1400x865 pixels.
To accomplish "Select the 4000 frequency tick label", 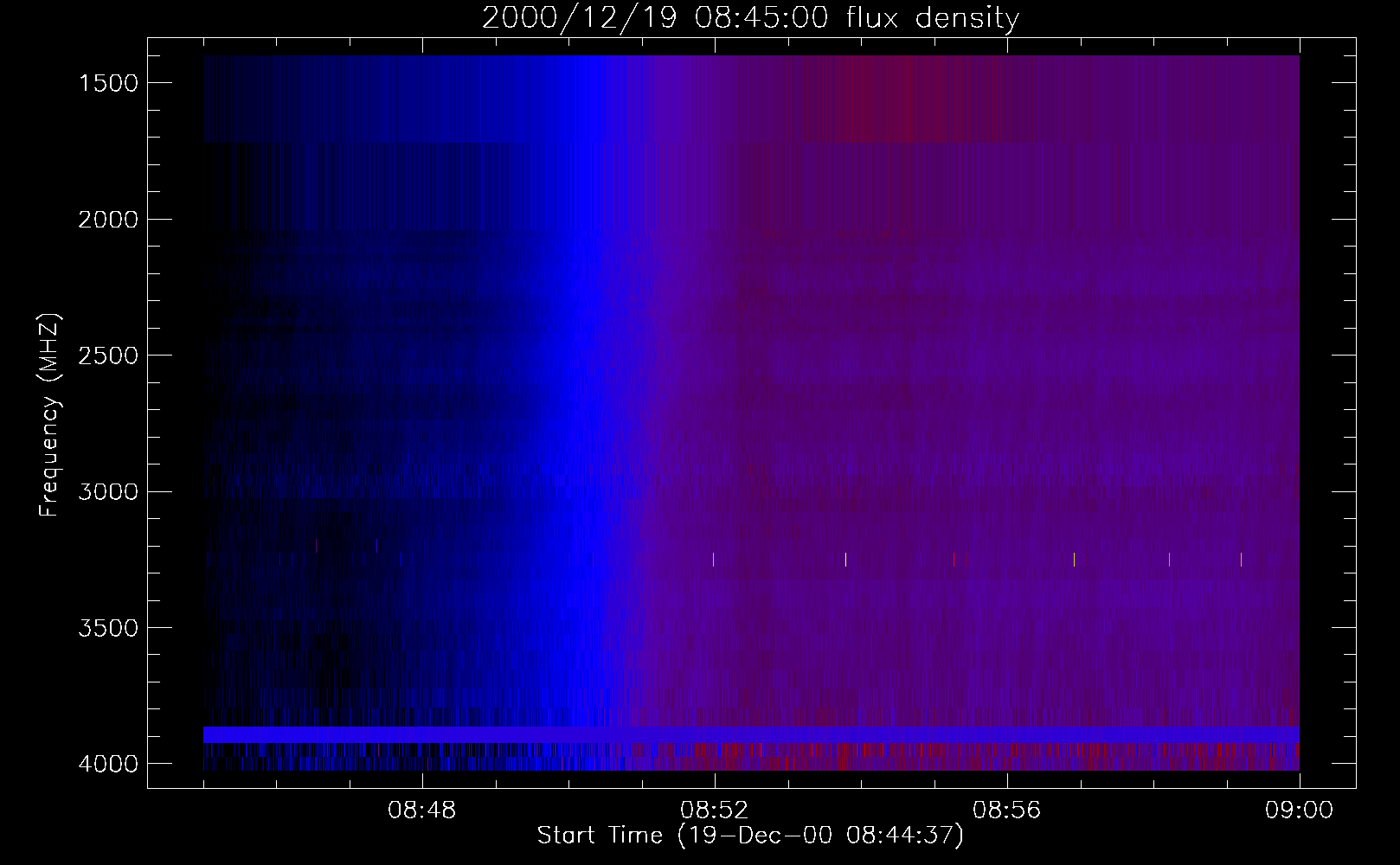I will (108, 764).
